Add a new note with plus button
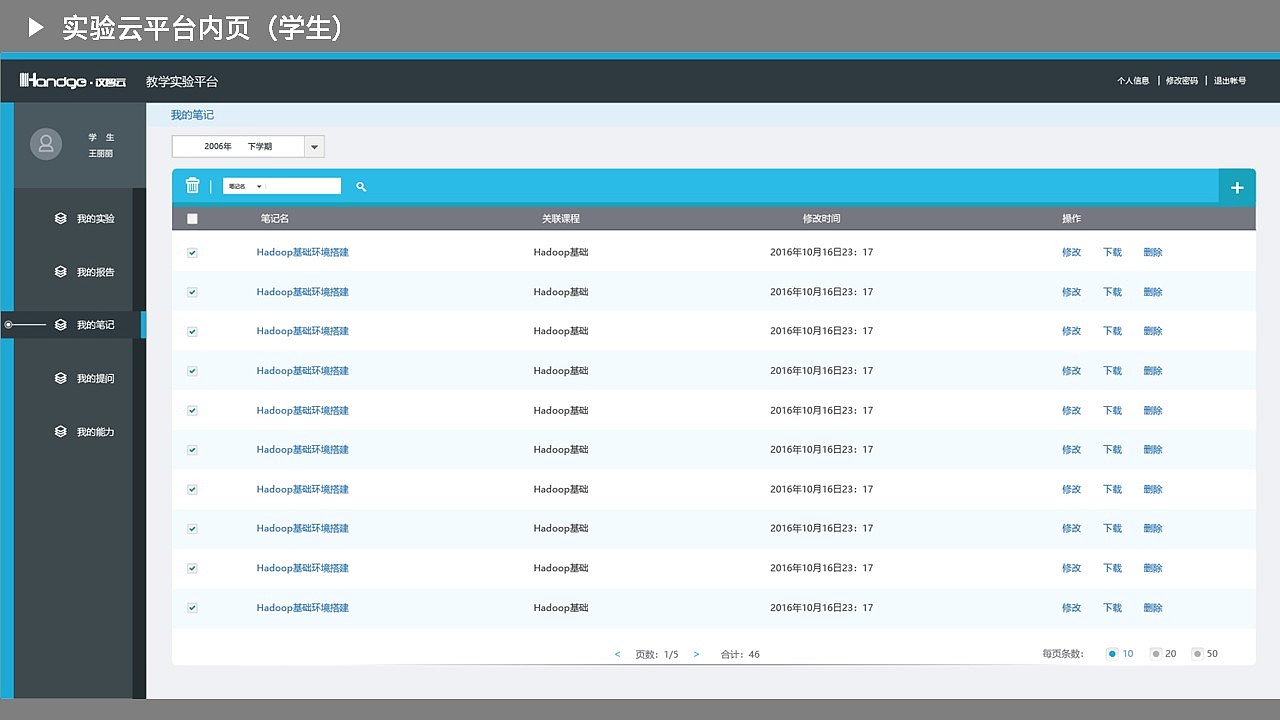The width and height of the screenshot is (1280, 720). [x=1237, y=187]
